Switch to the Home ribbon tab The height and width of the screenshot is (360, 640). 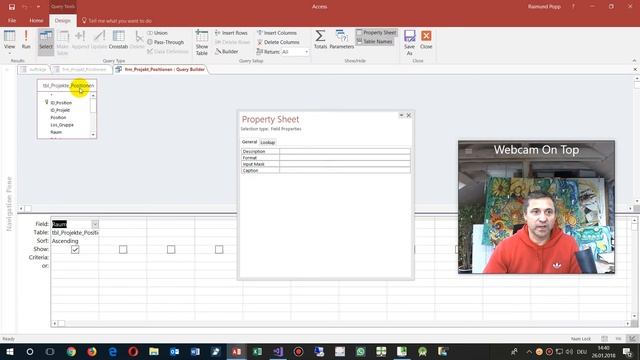[36, 20]
